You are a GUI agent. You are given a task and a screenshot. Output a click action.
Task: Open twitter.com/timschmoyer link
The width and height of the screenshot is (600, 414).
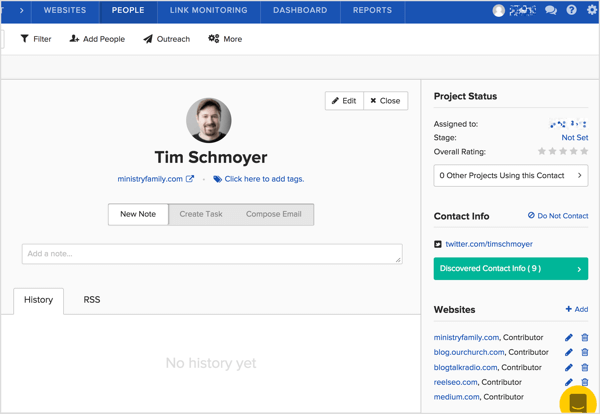coord(489,244)
